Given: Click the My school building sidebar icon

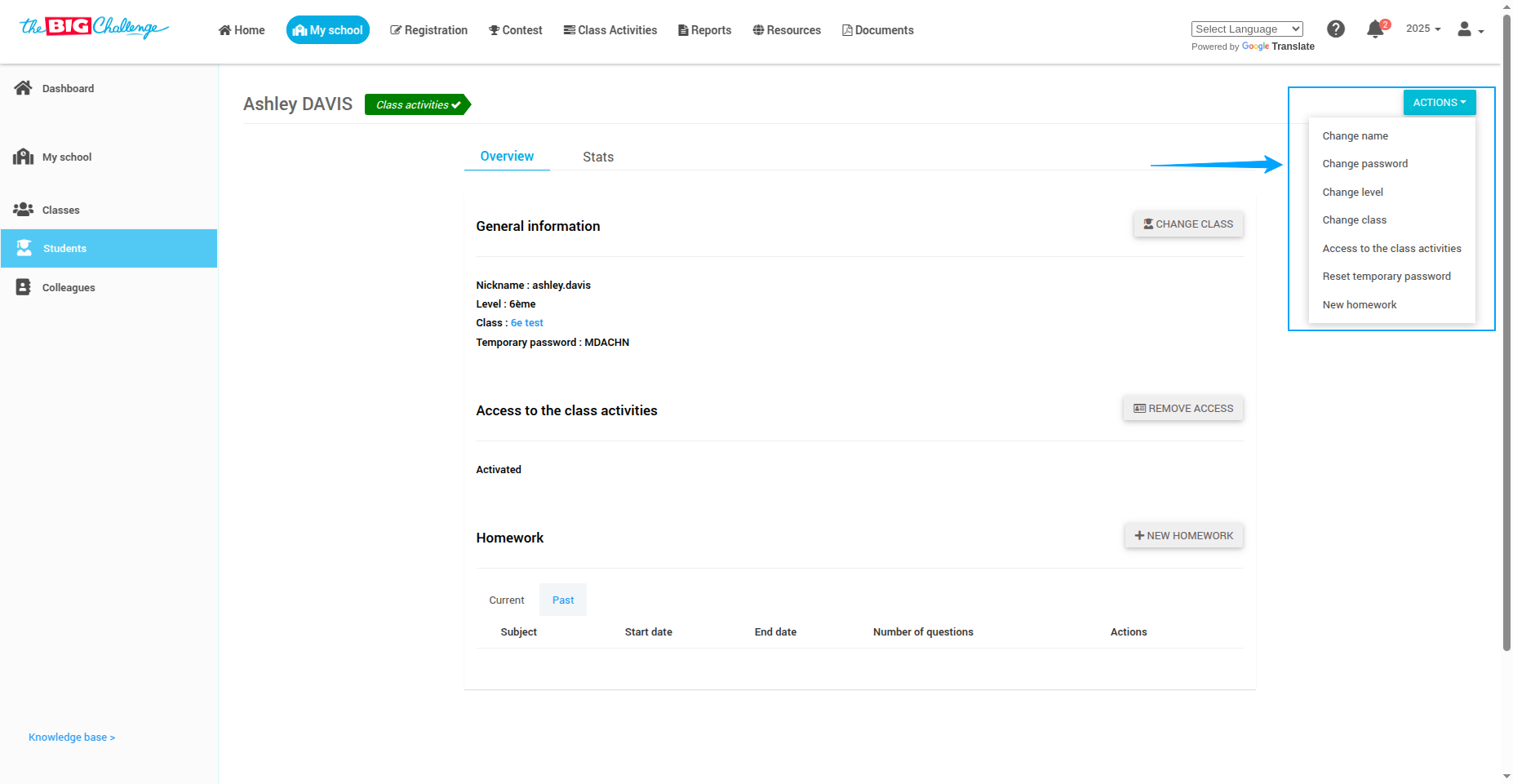Looking at the screenshot, I should click(x=23, y=157).
